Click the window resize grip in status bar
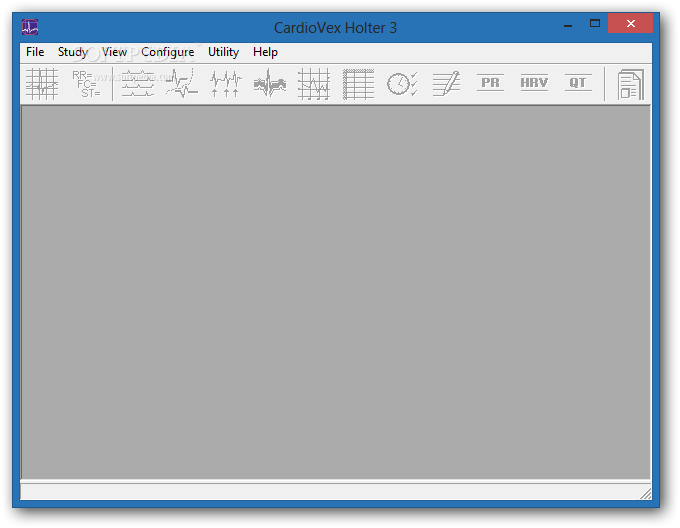Screen dimensions: 680x528 (646, 493)
